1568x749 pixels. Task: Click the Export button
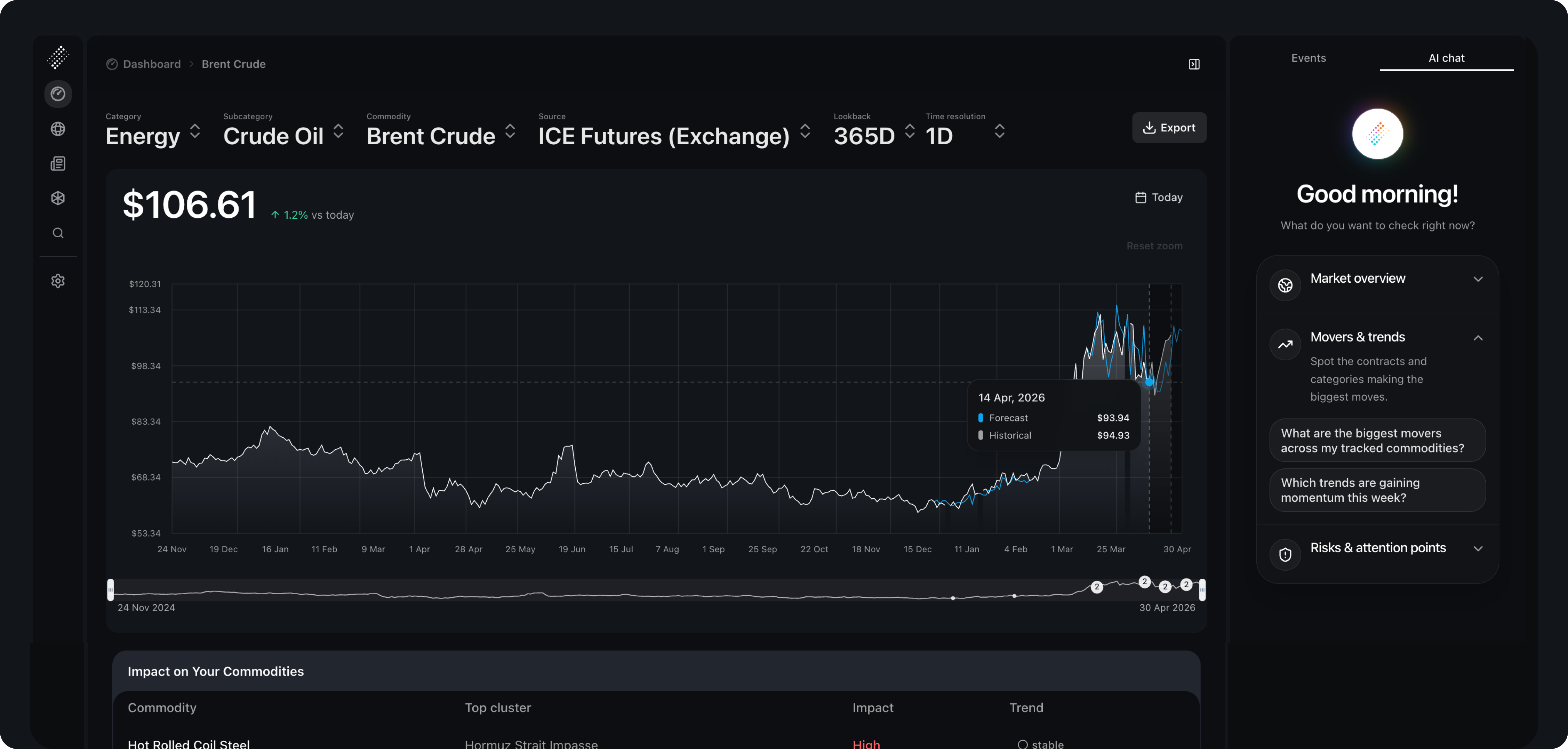[1169, 128]
